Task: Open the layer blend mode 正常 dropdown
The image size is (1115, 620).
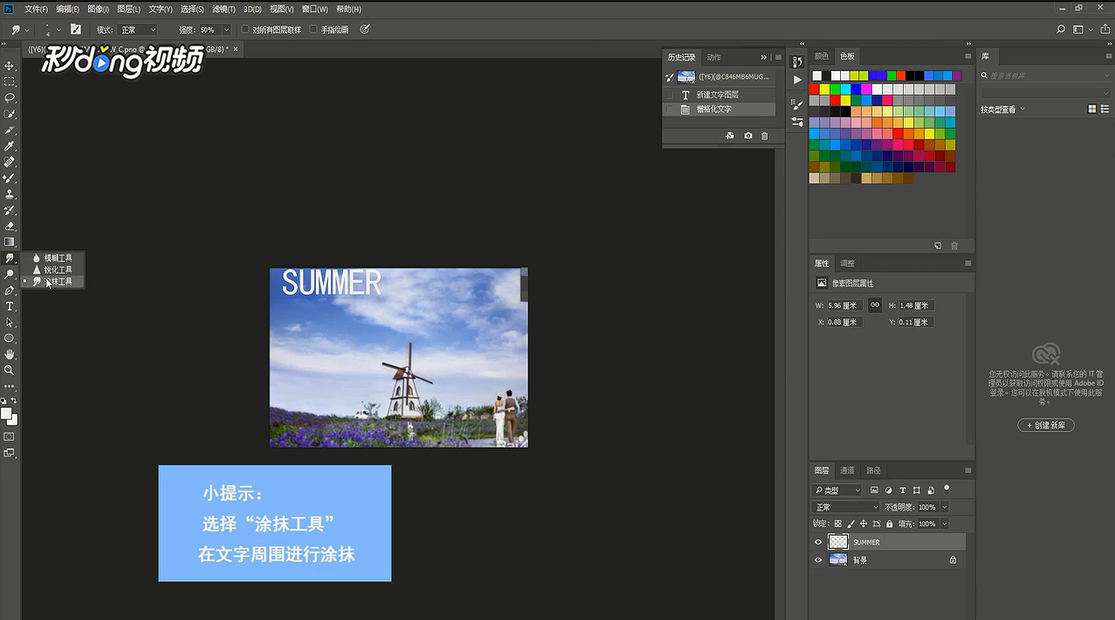Action: (845, 507)
